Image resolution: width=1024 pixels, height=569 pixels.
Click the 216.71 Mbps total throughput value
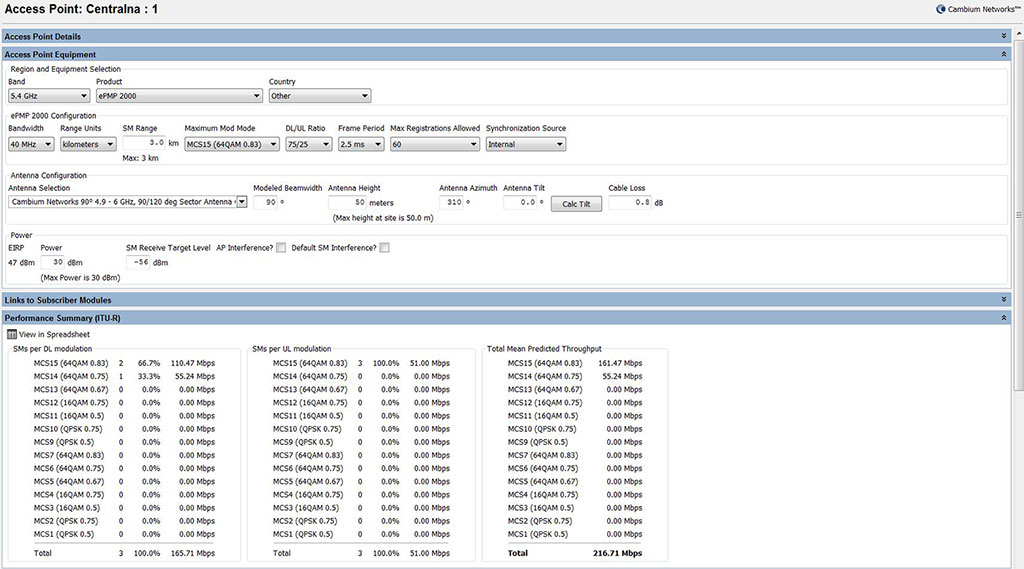[x=617, y=553]
